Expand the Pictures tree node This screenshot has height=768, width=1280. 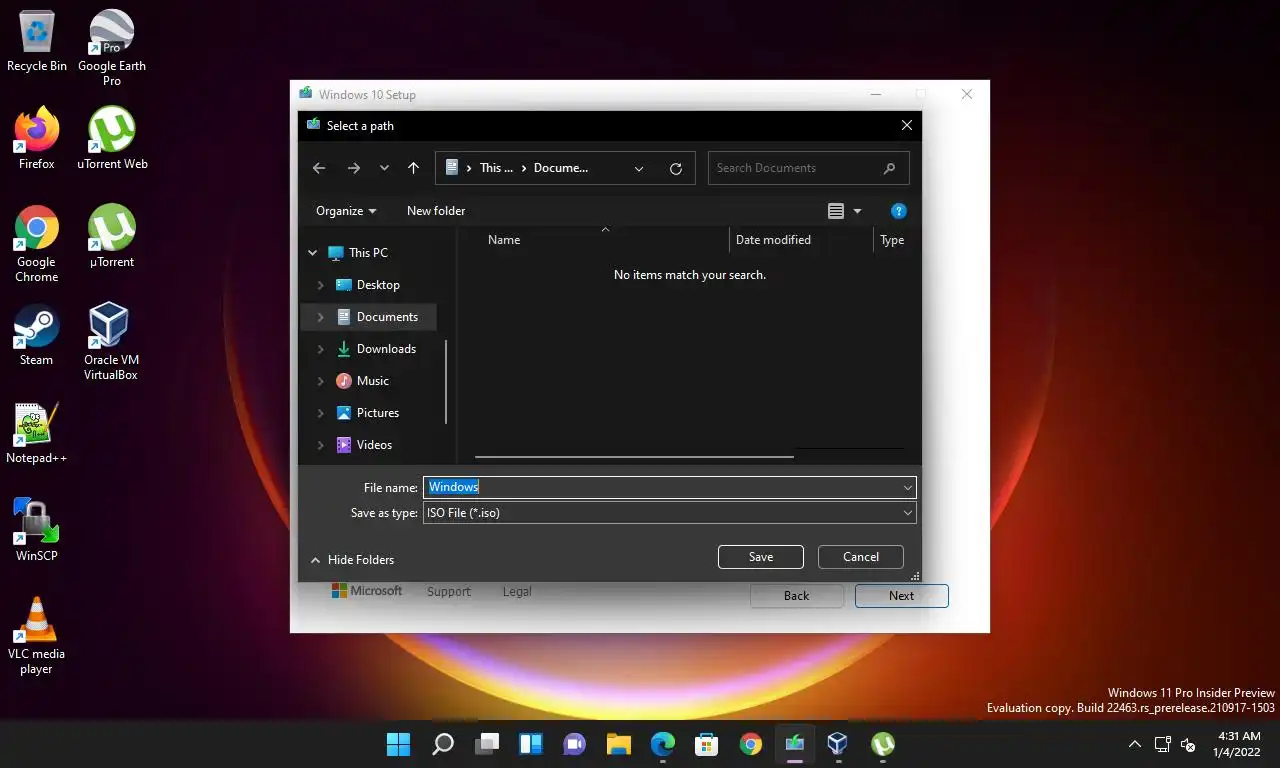pos(320,413)
